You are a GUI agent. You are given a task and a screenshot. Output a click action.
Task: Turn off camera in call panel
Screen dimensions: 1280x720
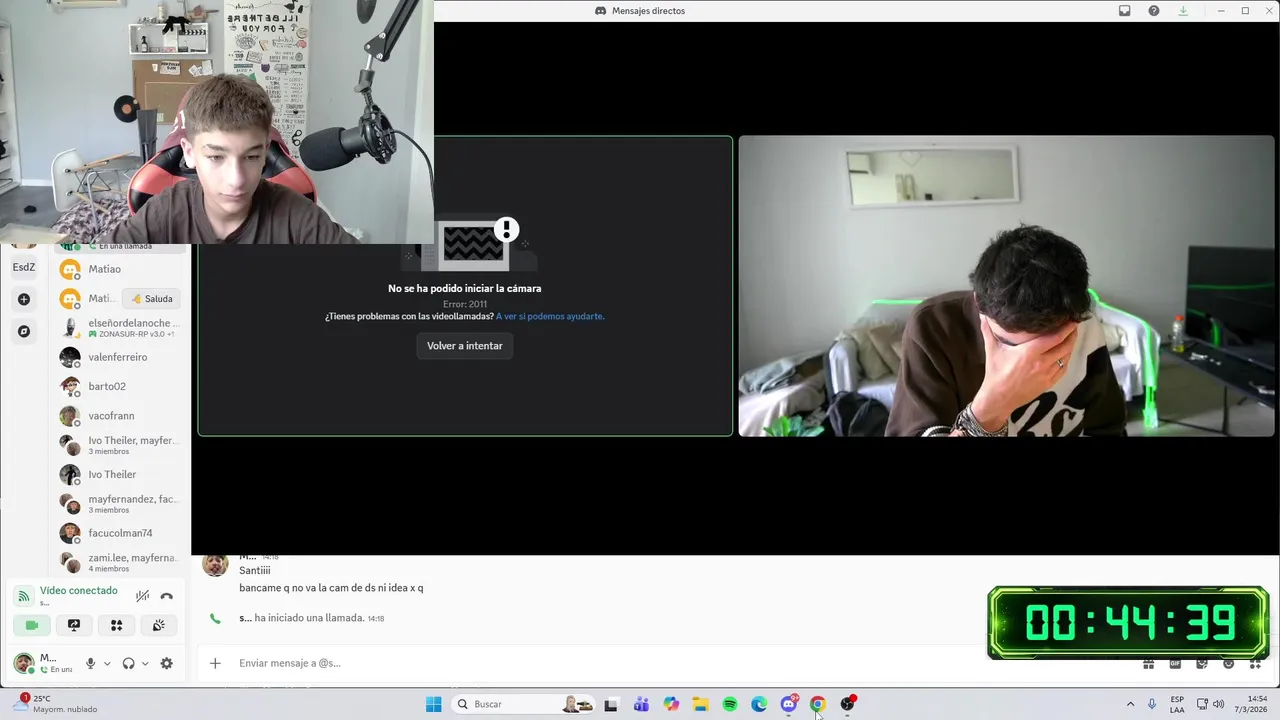32,625
